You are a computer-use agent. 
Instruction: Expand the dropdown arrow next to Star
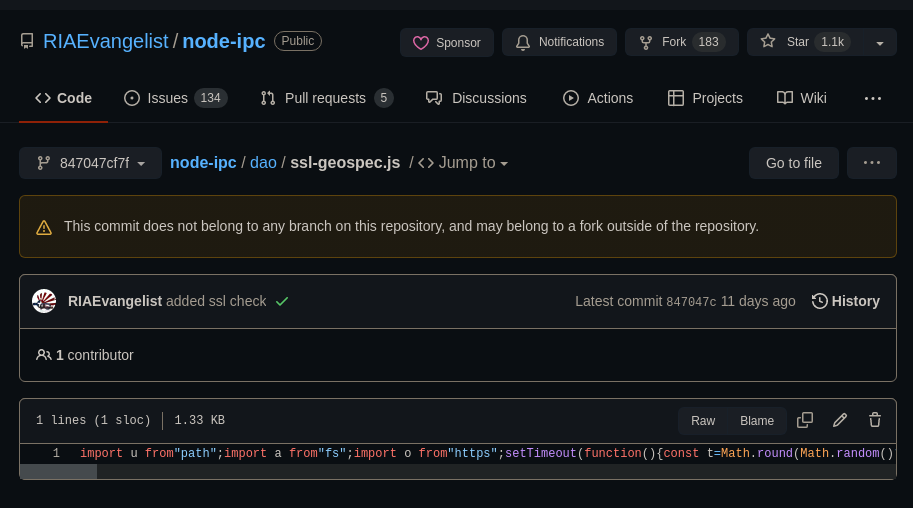(x=880, y=43)
